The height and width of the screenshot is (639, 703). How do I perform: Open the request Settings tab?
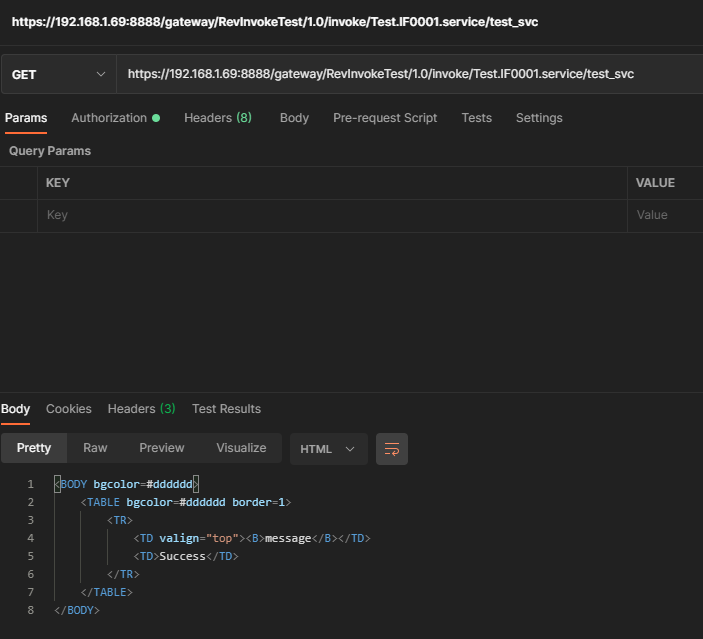pos(539,118)
